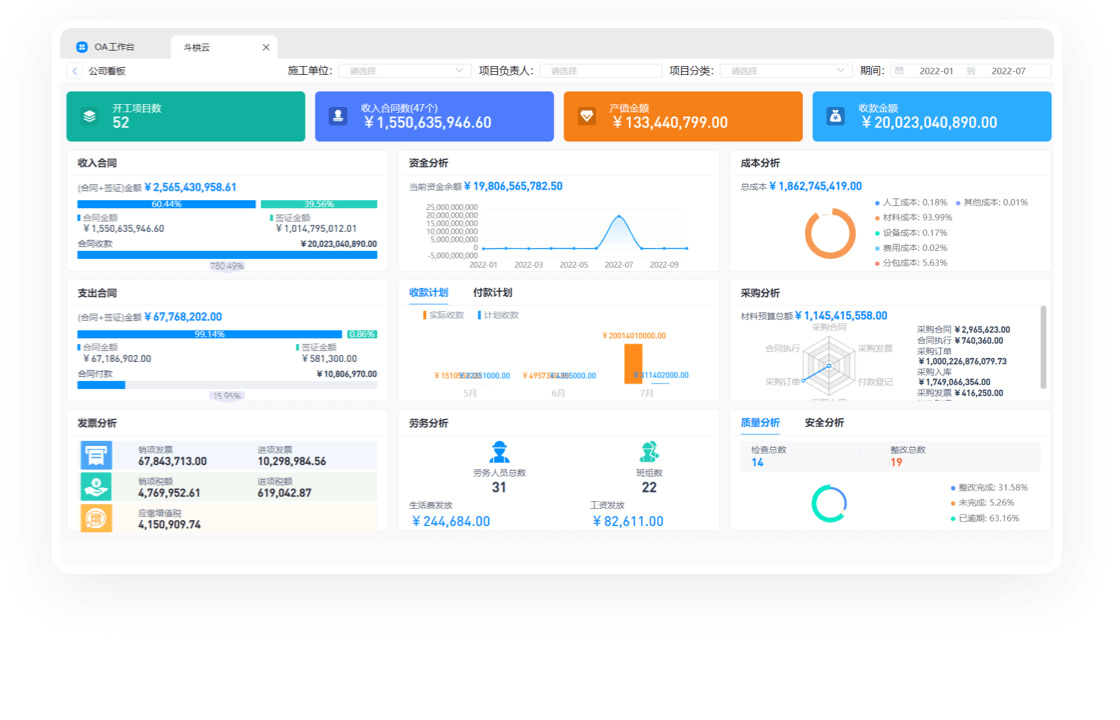Click the 项目负责人 input field

pos(601,71)
